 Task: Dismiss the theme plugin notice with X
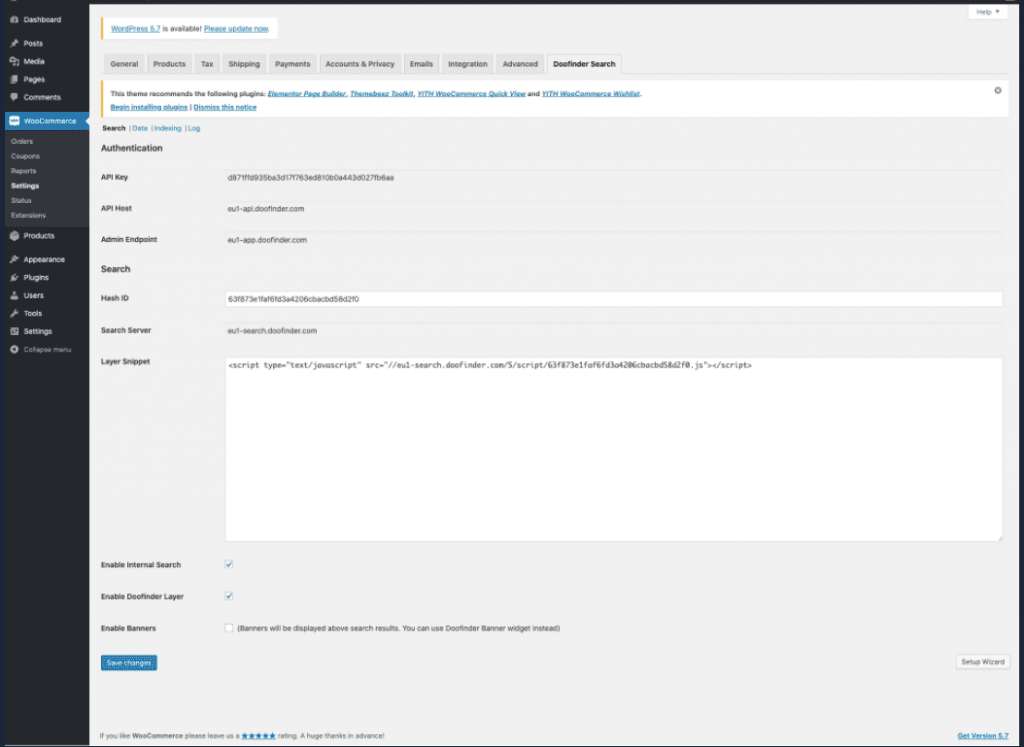coord(997,90)
